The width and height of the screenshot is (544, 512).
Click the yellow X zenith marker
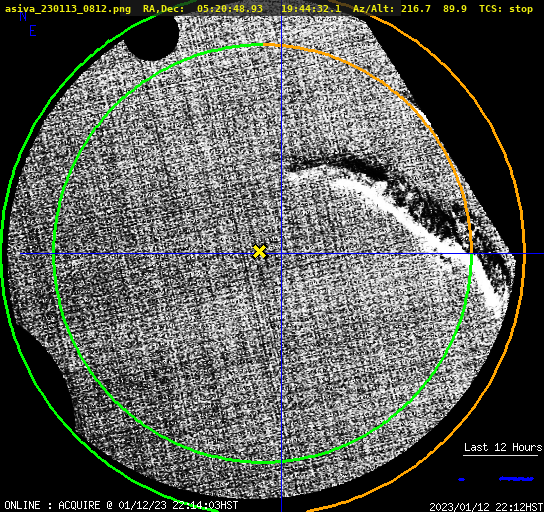click(x=260, y=252)
